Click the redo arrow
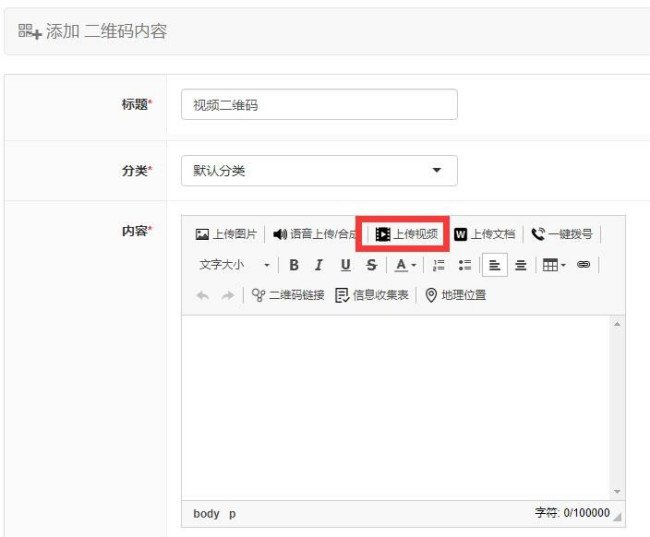Viewport: 650px width, 537px height. point(228,295)
